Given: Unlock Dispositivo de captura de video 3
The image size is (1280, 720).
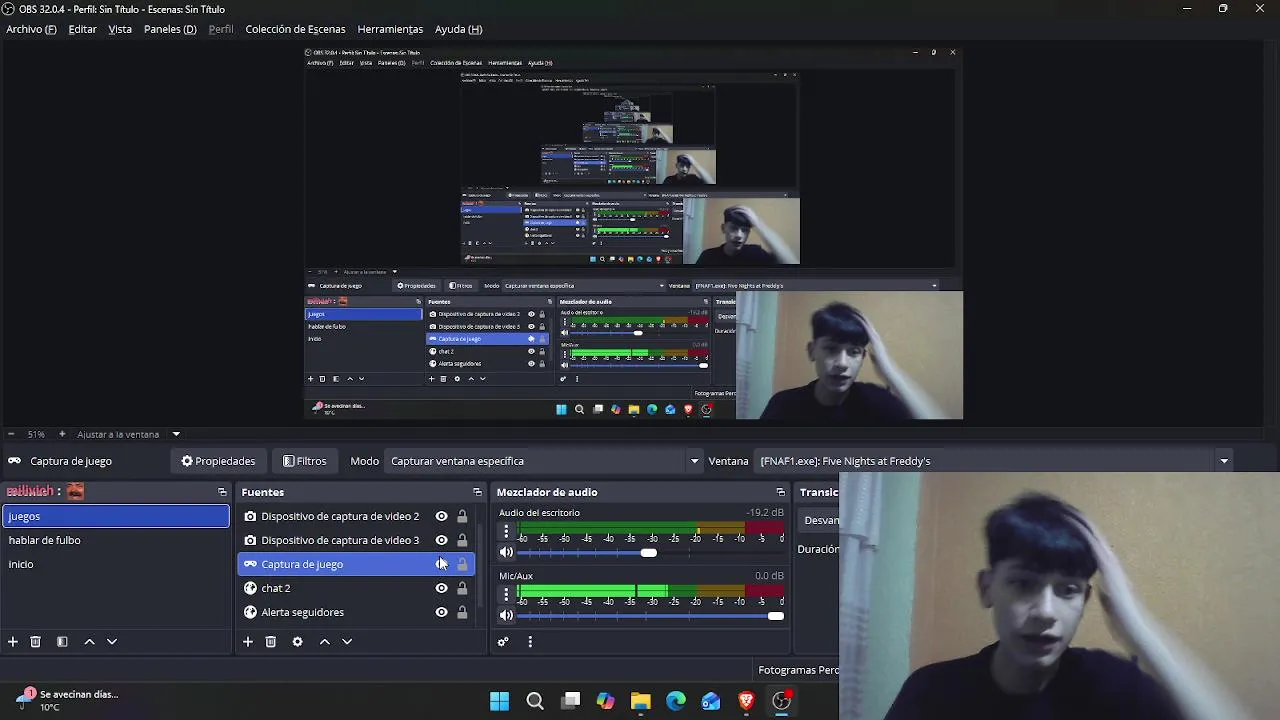Looking at the screenshot, I should [462, 540].
